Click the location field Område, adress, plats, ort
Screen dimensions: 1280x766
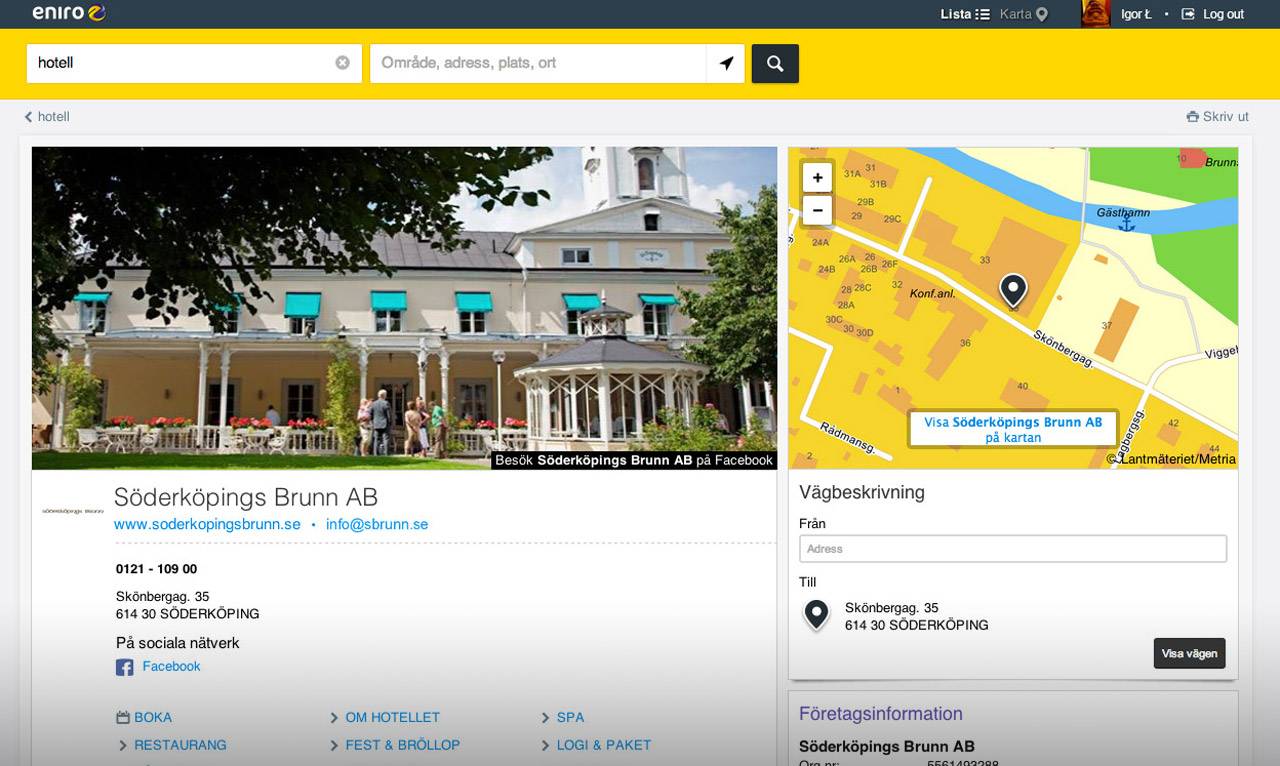(x=538, y=63)
